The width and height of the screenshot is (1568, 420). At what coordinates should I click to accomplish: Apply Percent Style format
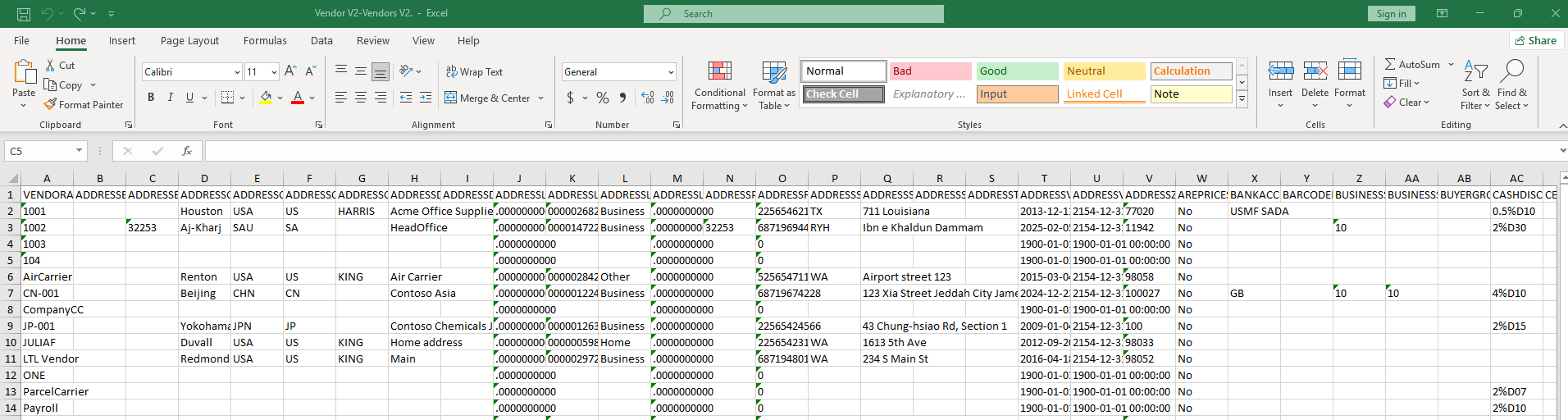[x=603, y=98]
